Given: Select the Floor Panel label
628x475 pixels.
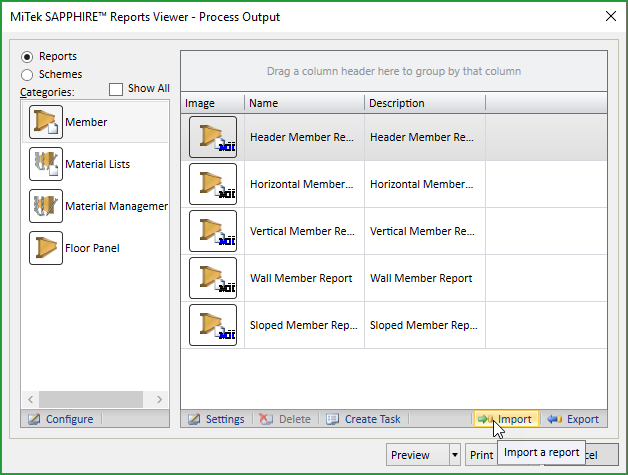Looking at the screenshot, I should point(92,248).
